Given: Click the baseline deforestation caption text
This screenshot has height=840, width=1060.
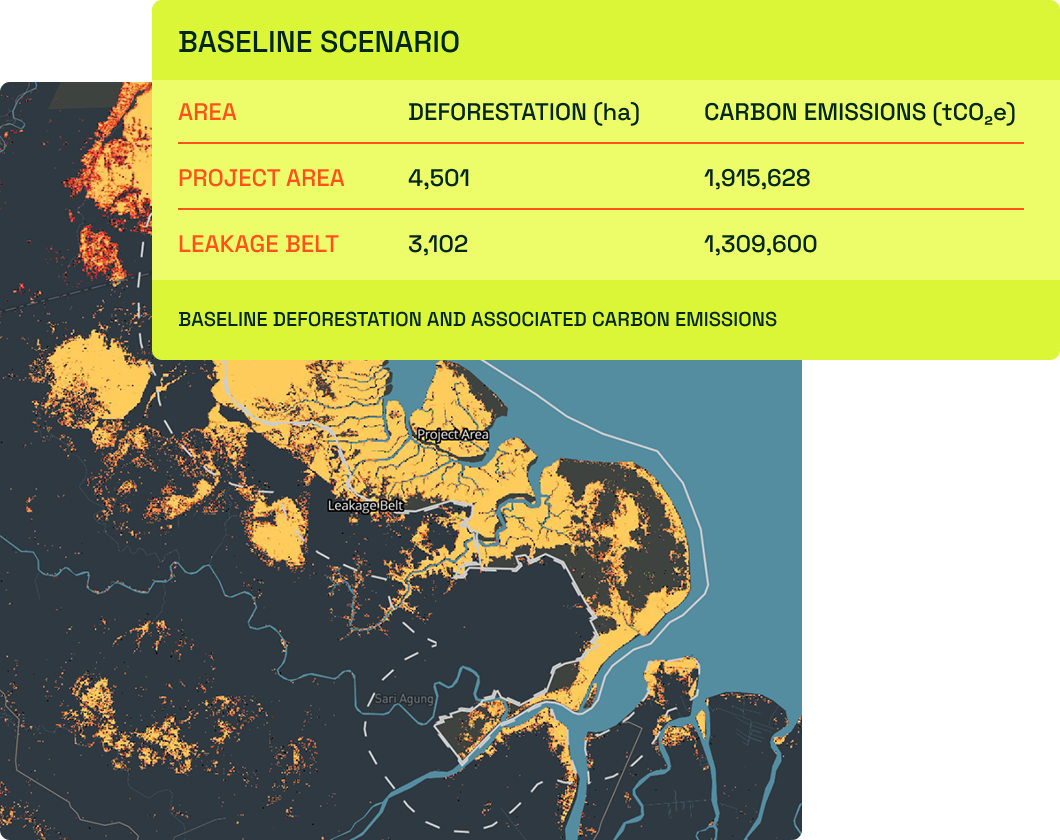Looking at the screenshot, I should click(477, 320).
